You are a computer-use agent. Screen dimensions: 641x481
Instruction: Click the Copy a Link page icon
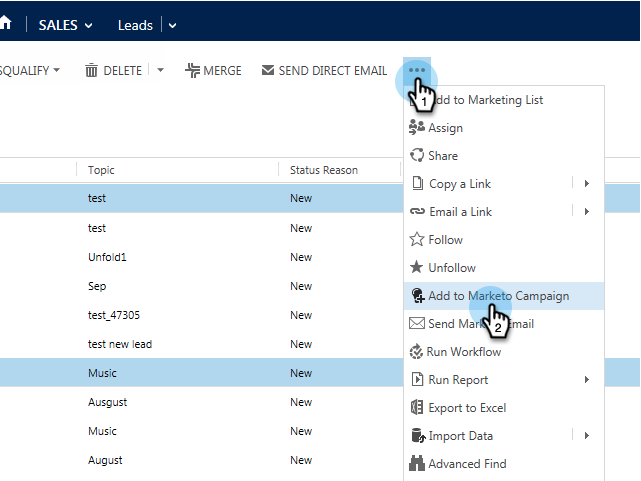[417, 183]
